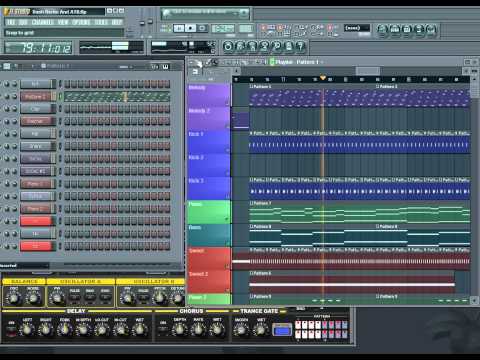Toggle the channel select LED of second channel
Image resolution: width=480 pixels, height=360 pixels.
[x=60, y=97]
